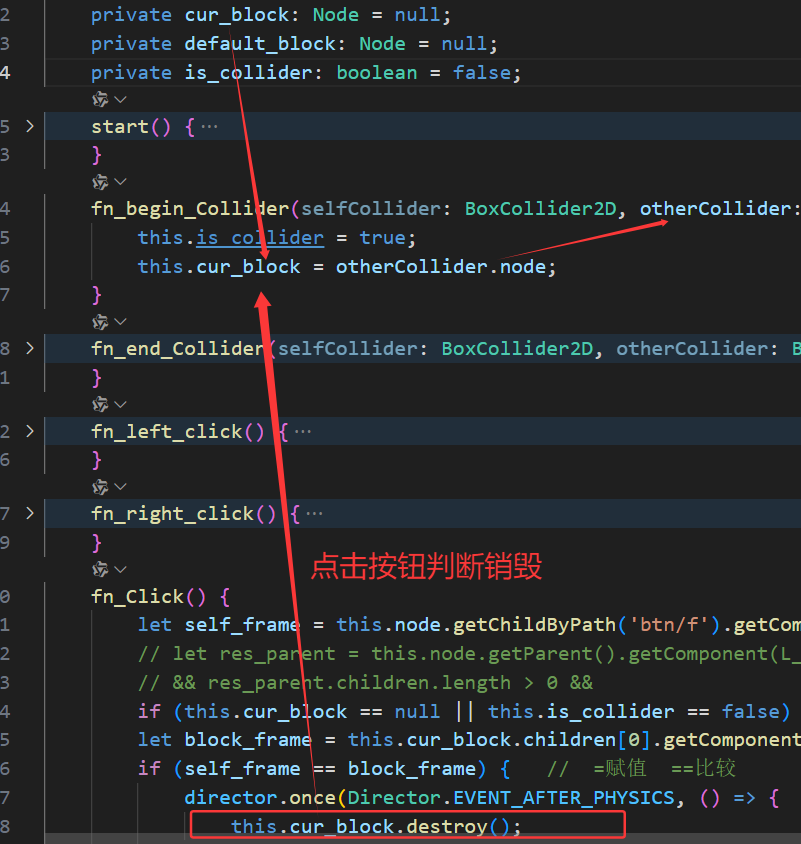801x844 pixels.
Task: Open the code lens chevron above start()
Action: click(x=121, y=100)
